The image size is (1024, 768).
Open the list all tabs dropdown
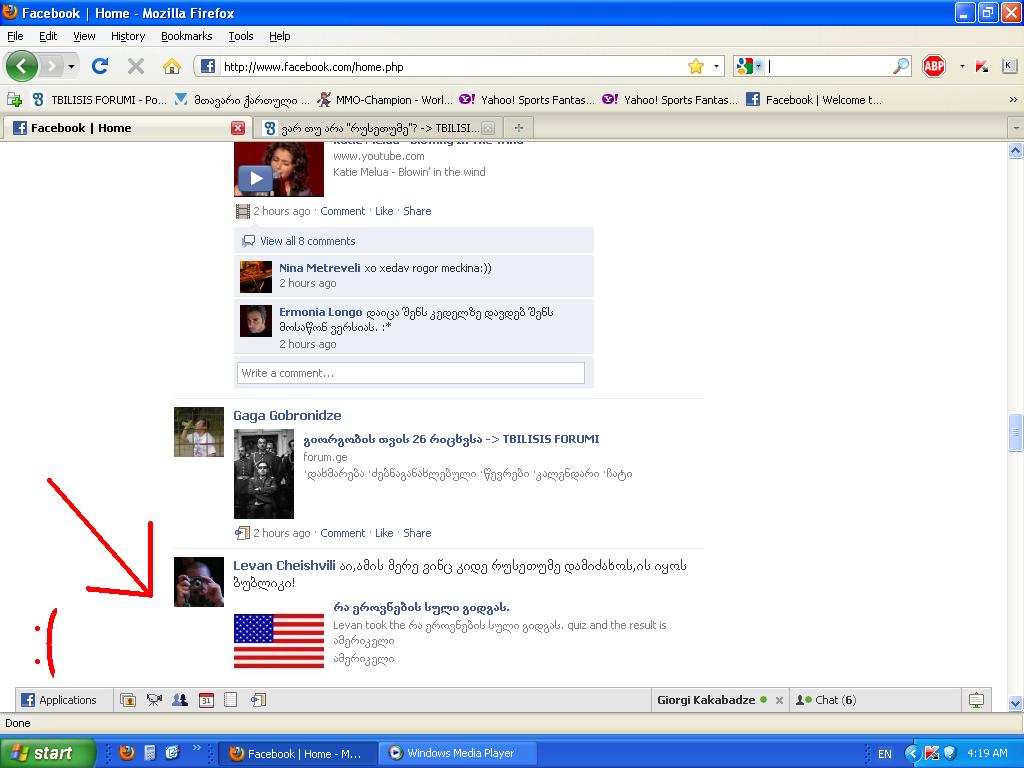pyautogui.click(x=1016, y=128)
